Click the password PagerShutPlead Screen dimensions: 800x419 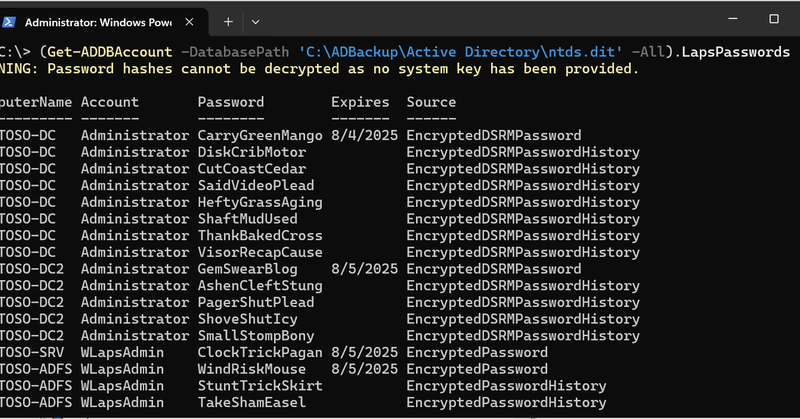click(x=256, y=303)
